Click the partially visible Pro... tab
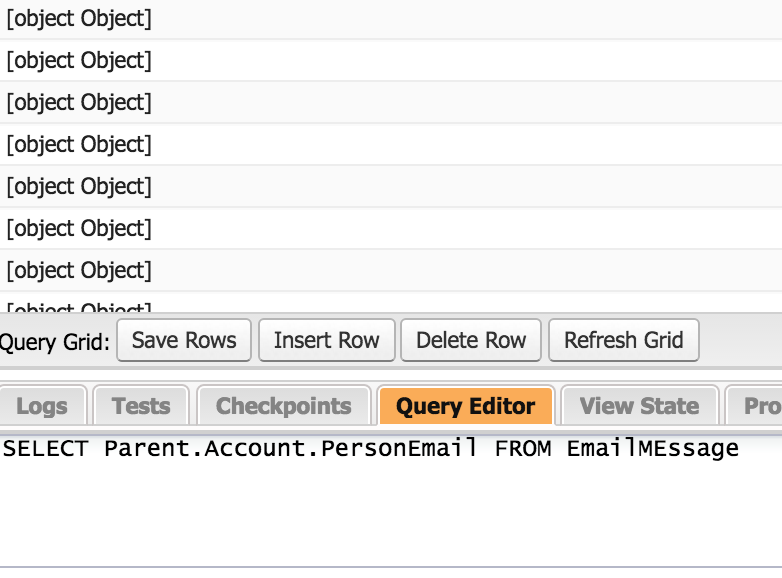Screen dimensions: 782x578 click(760, 406)
